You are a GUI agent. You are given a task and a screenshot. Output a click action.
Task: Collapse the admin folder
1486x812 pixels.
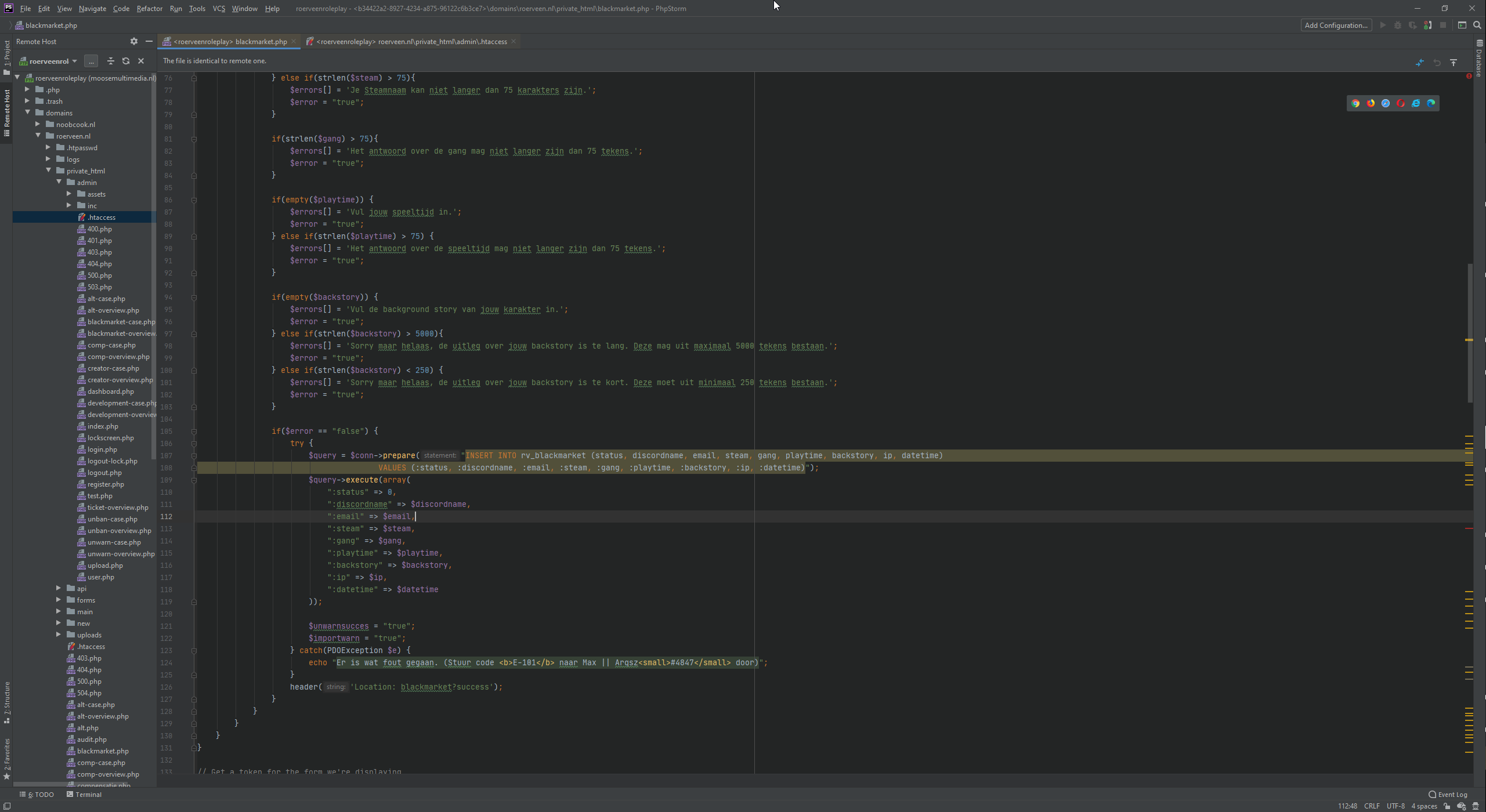[59, 182]
